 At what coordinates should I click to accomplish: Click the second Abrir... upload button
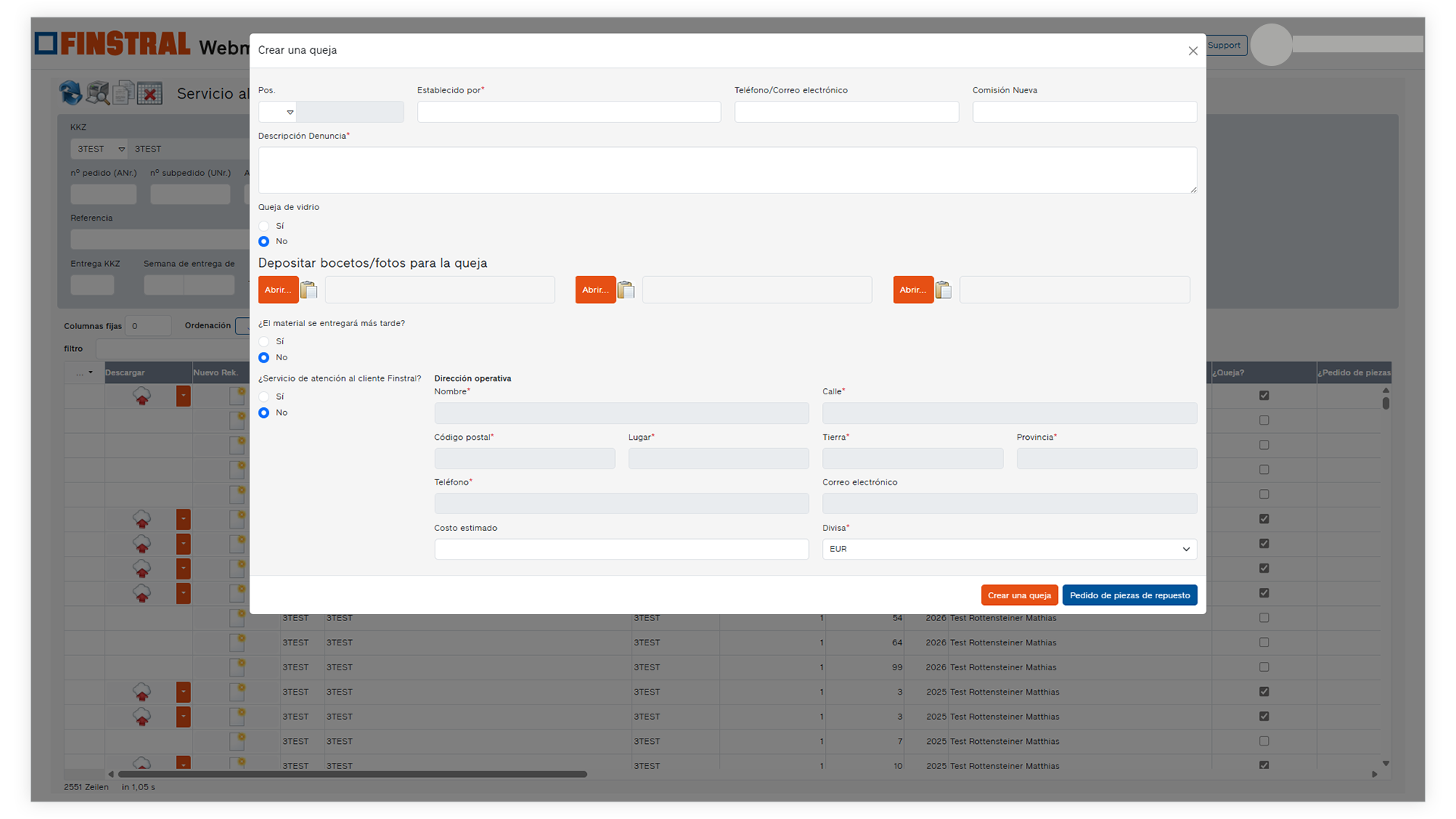click(595, 290)
